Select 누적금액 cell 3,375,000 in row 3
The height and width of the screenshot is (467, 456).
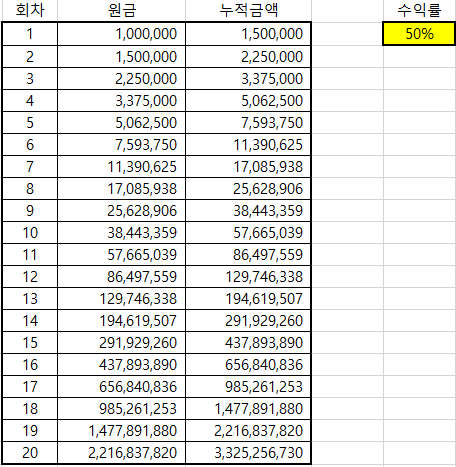point(248,79)
